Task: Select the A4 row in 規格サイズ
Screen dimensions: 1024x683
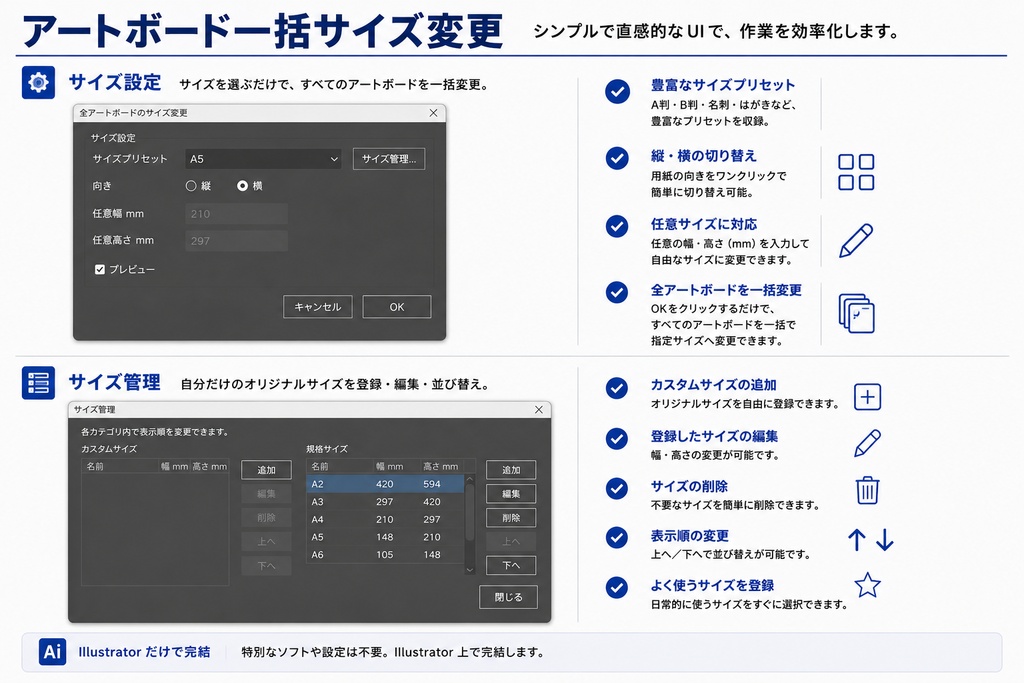Action: pos(385,519)
